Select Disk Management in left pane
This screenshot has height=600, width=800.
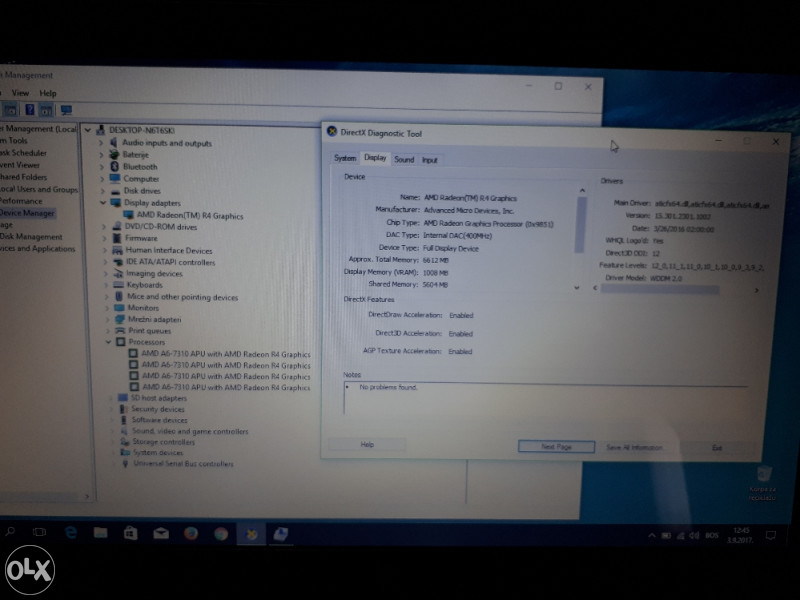[31, 237]
